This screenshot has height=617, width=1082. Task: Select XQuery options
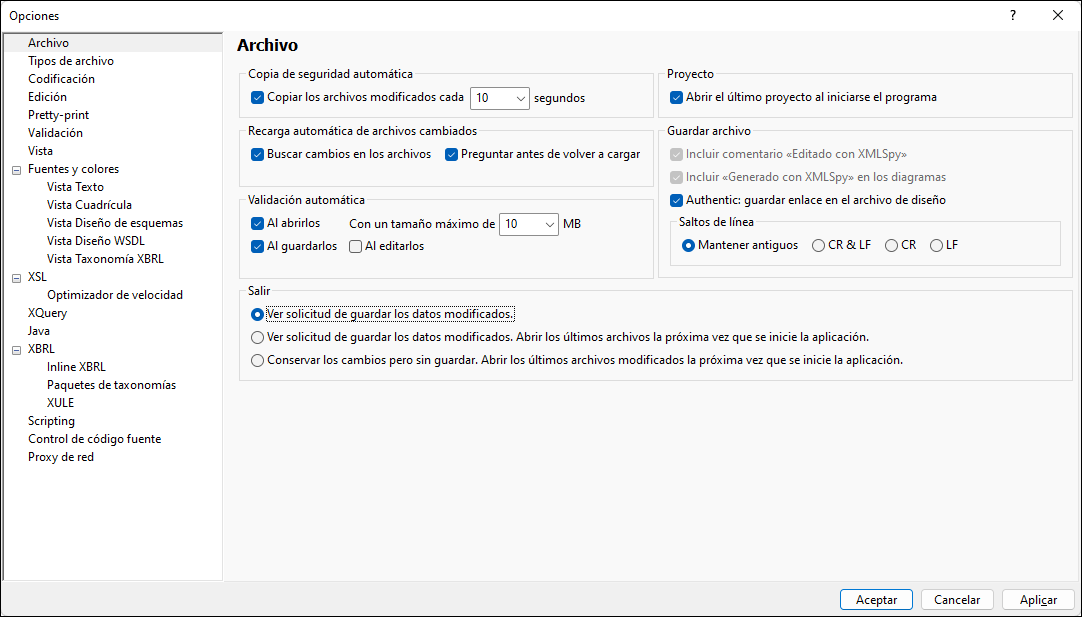click(48, 313)
